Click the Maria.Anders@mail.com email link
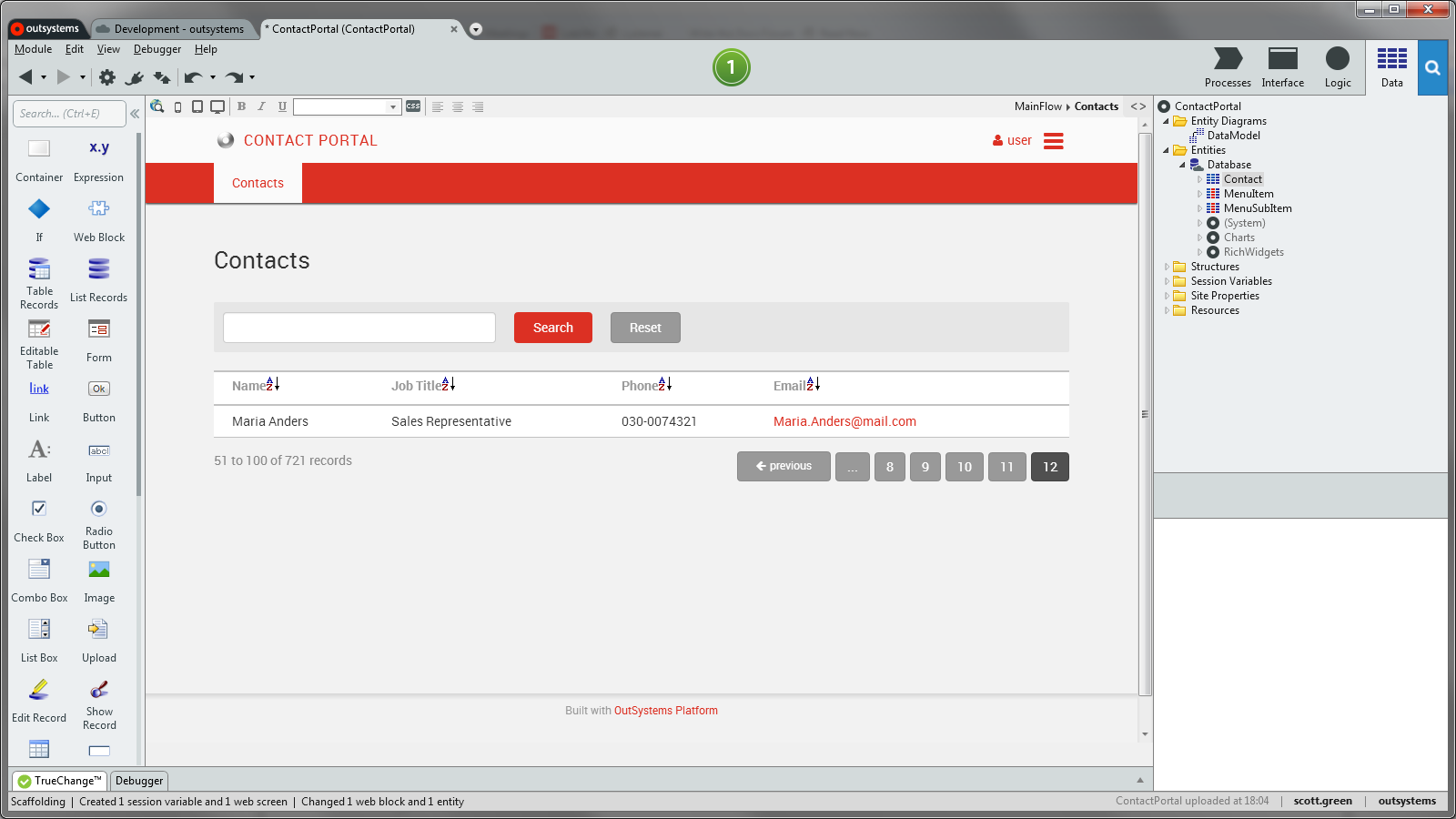Image resolution: width=1456 pixels, height=819 pixels. (844, 421)
